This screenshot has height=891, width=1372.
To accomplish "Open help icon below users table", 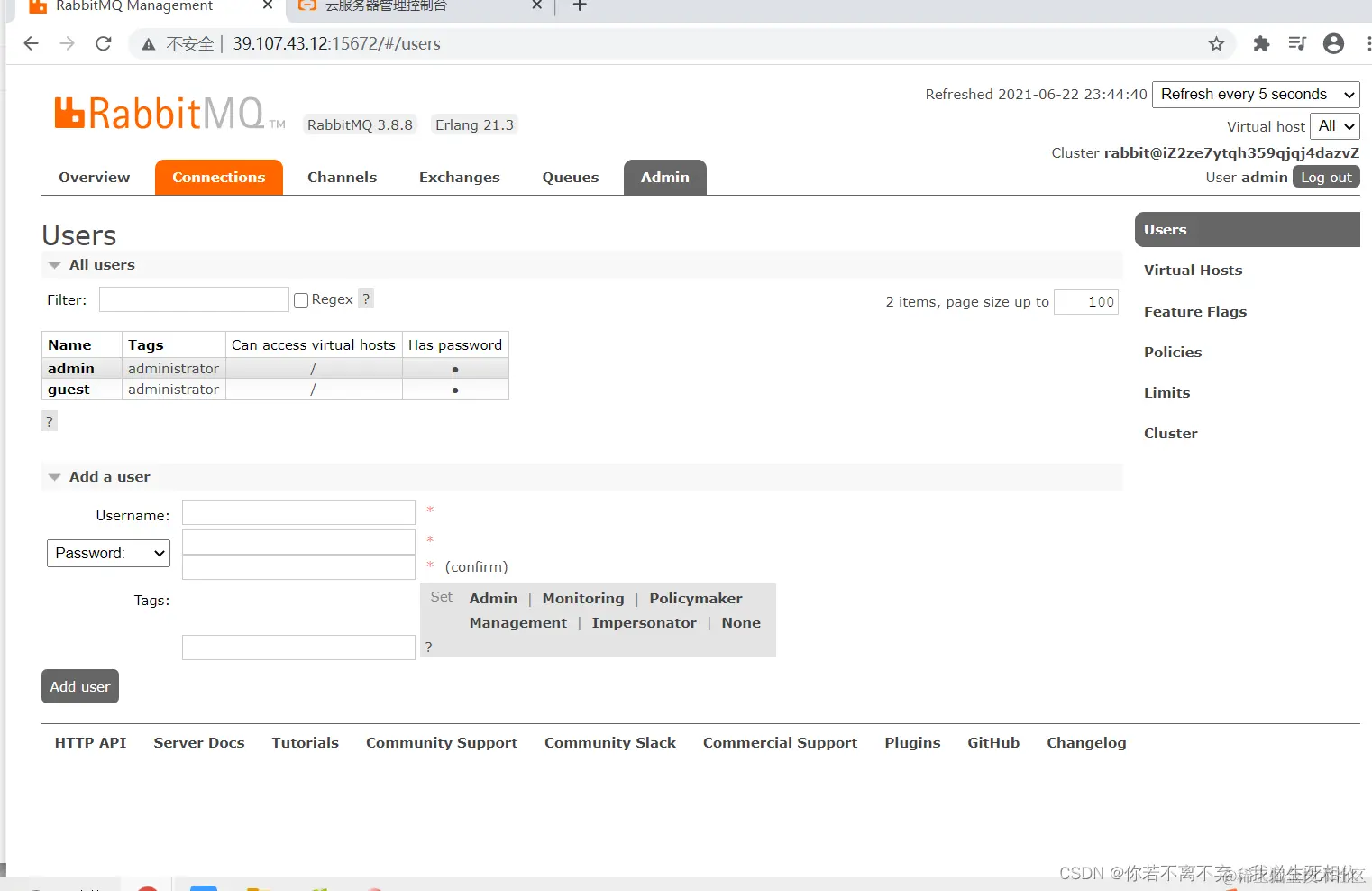I will pyautogui.click(x=50, y=421).
